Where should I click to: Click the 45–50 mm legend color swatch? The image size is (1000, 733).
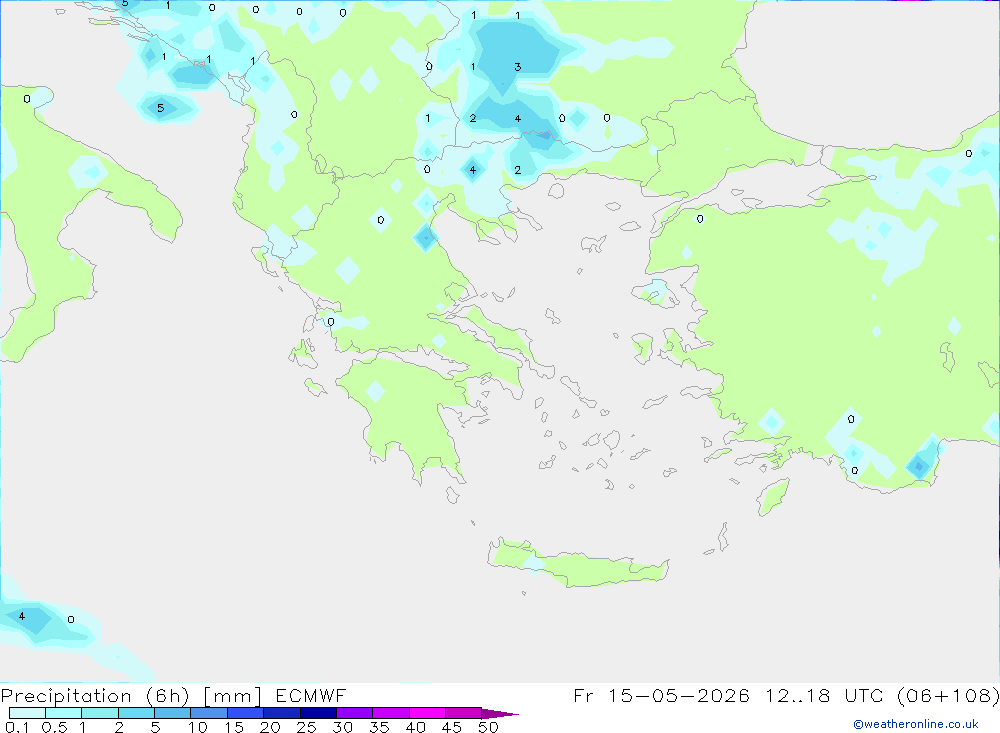464,713
